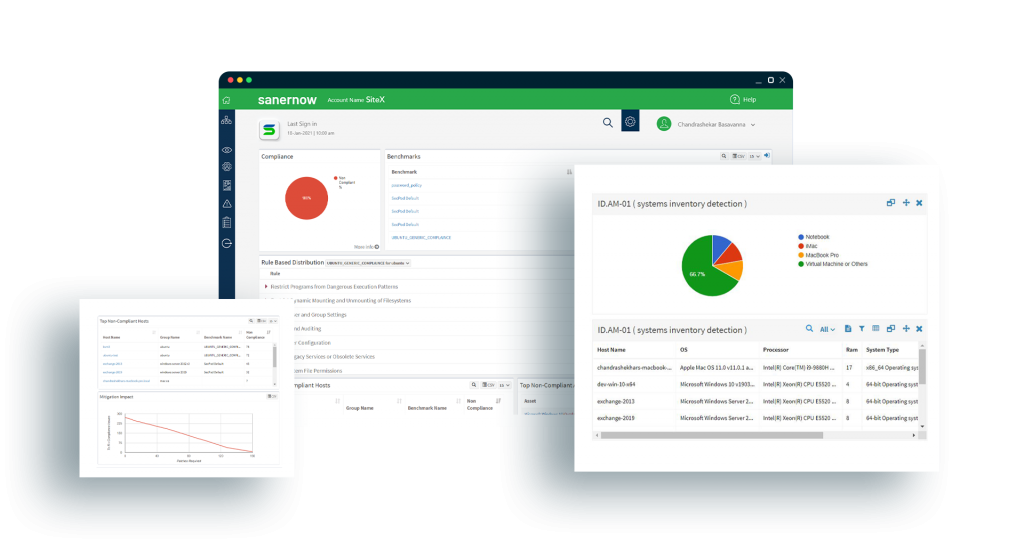Export main Non-Compliant Hosts as CSV
Screen dimensions: 1024x558
click(x=488, y=385)
